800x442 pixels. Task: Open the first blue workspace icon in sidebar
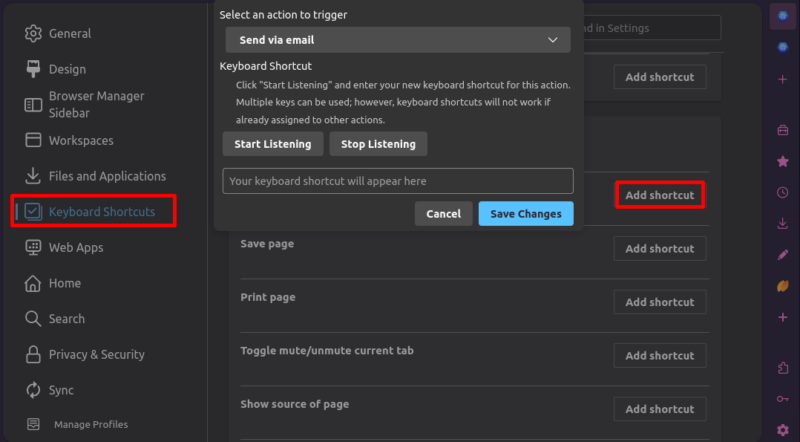coord(782,16)
